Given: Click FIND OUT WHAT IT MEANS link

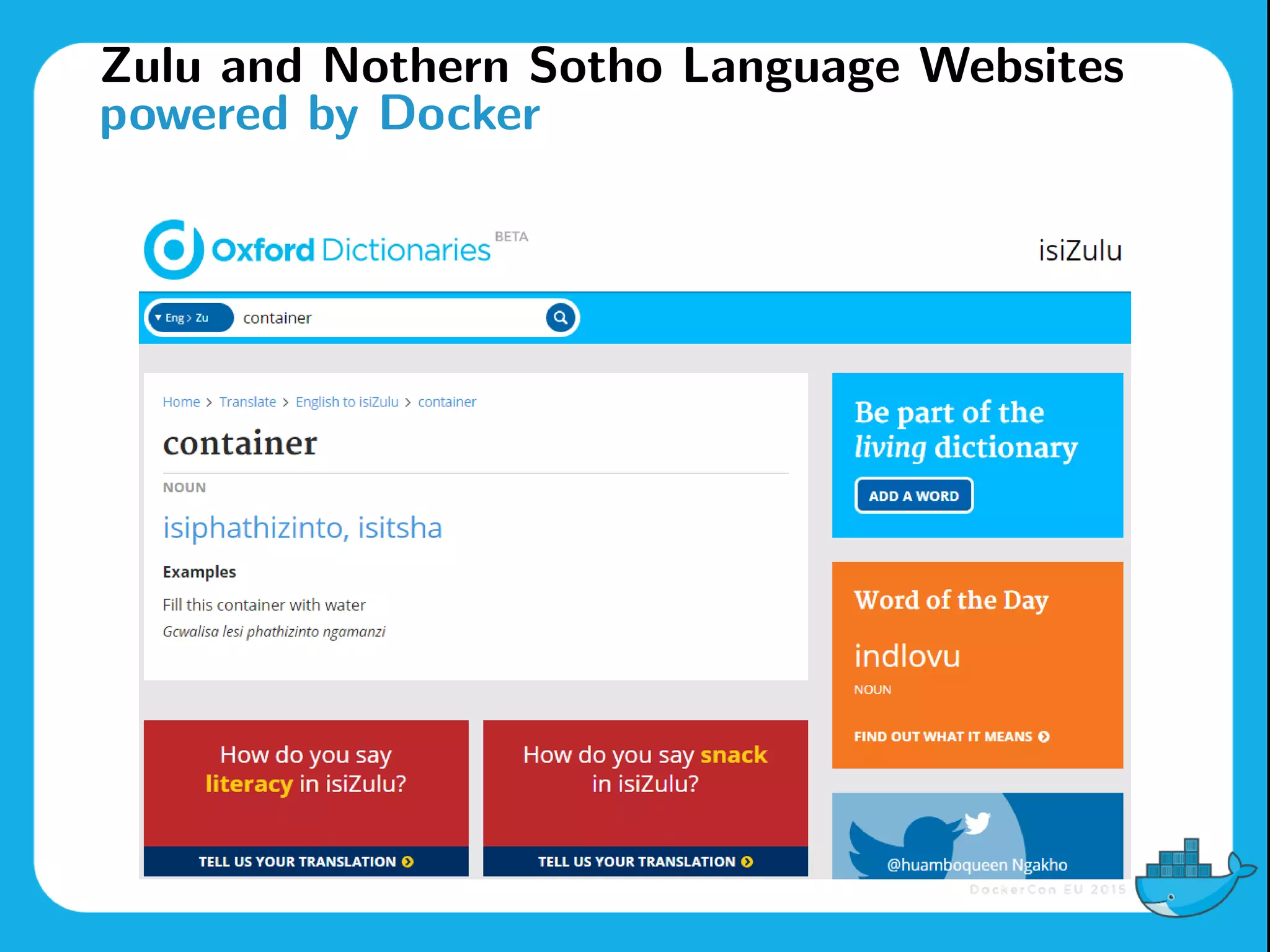Looking at the screenshot, I should [943, 736].
